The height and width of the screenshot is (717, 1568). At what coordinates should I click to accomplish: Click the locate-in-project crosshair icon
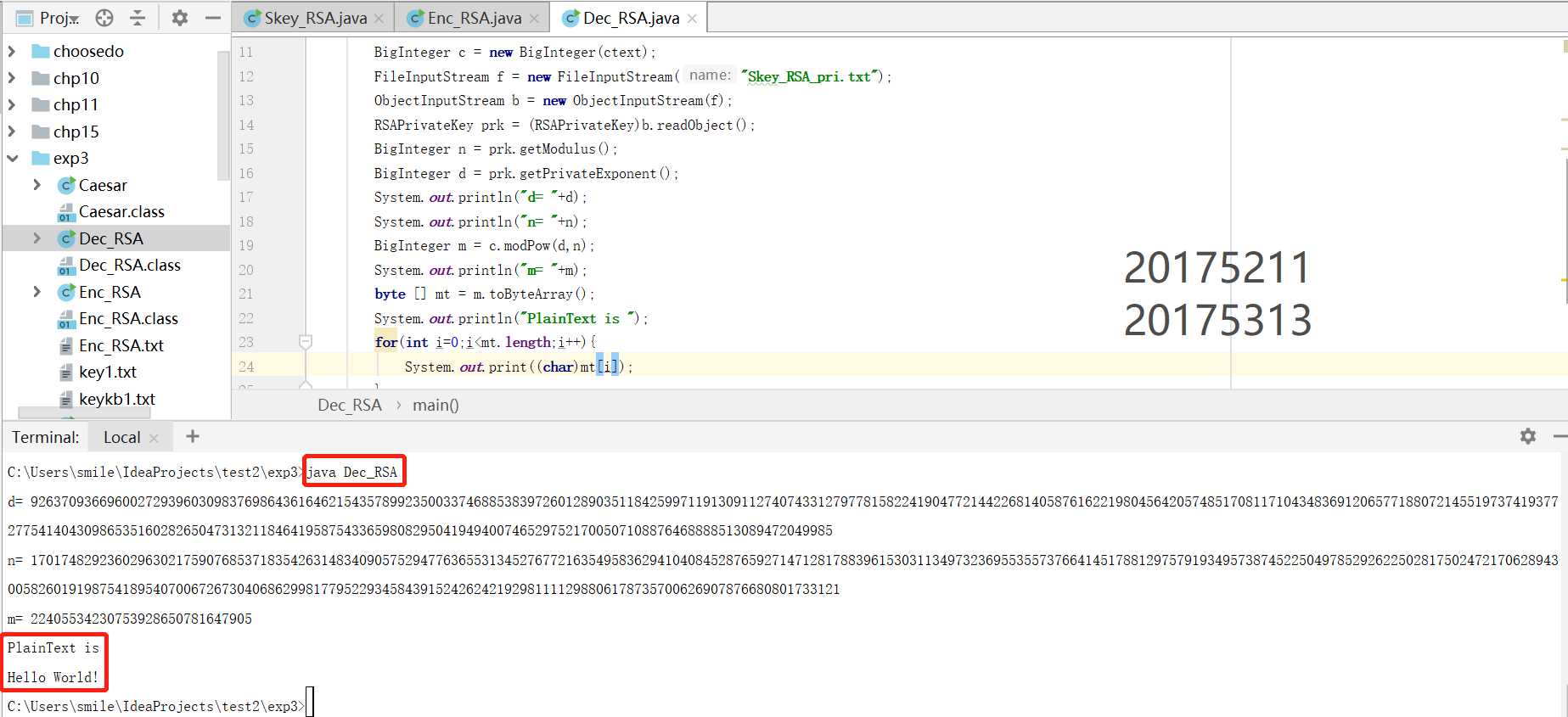point(104,18)
